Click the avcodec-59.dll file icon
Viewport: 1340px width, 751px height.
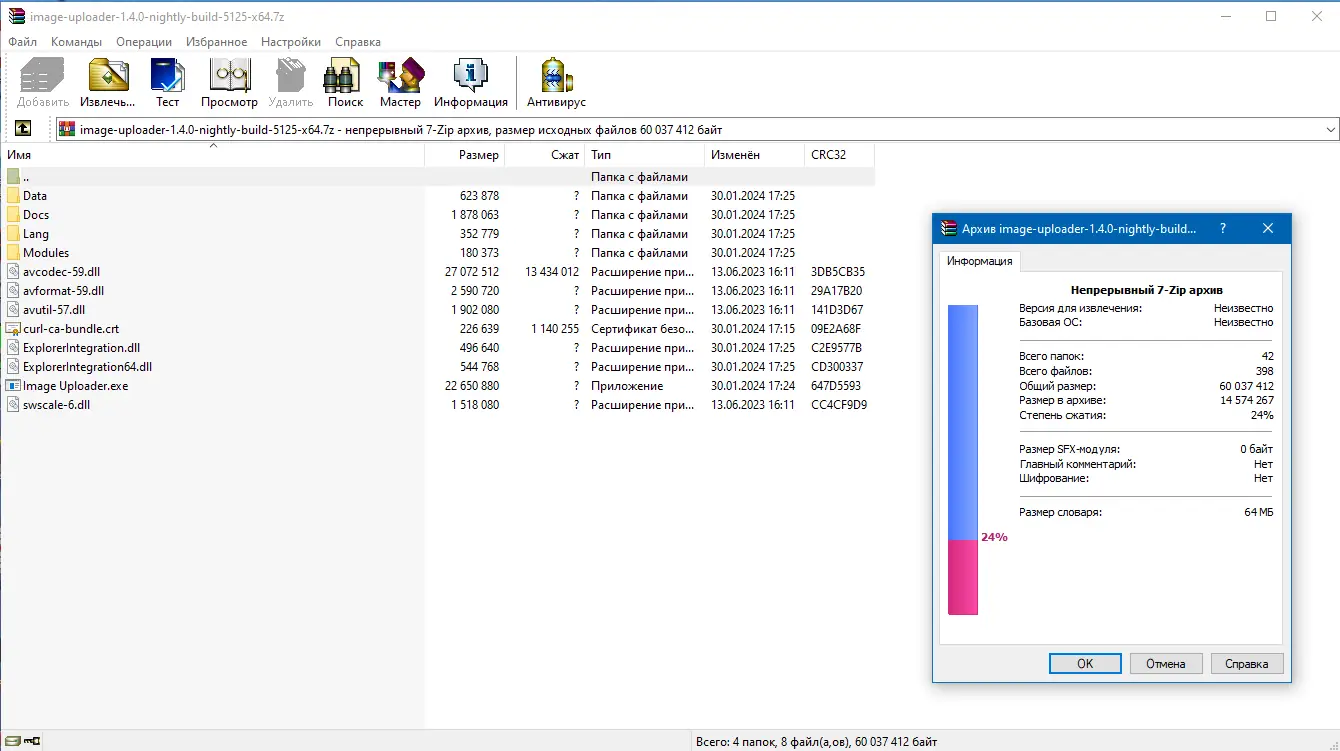click(13, 272)
